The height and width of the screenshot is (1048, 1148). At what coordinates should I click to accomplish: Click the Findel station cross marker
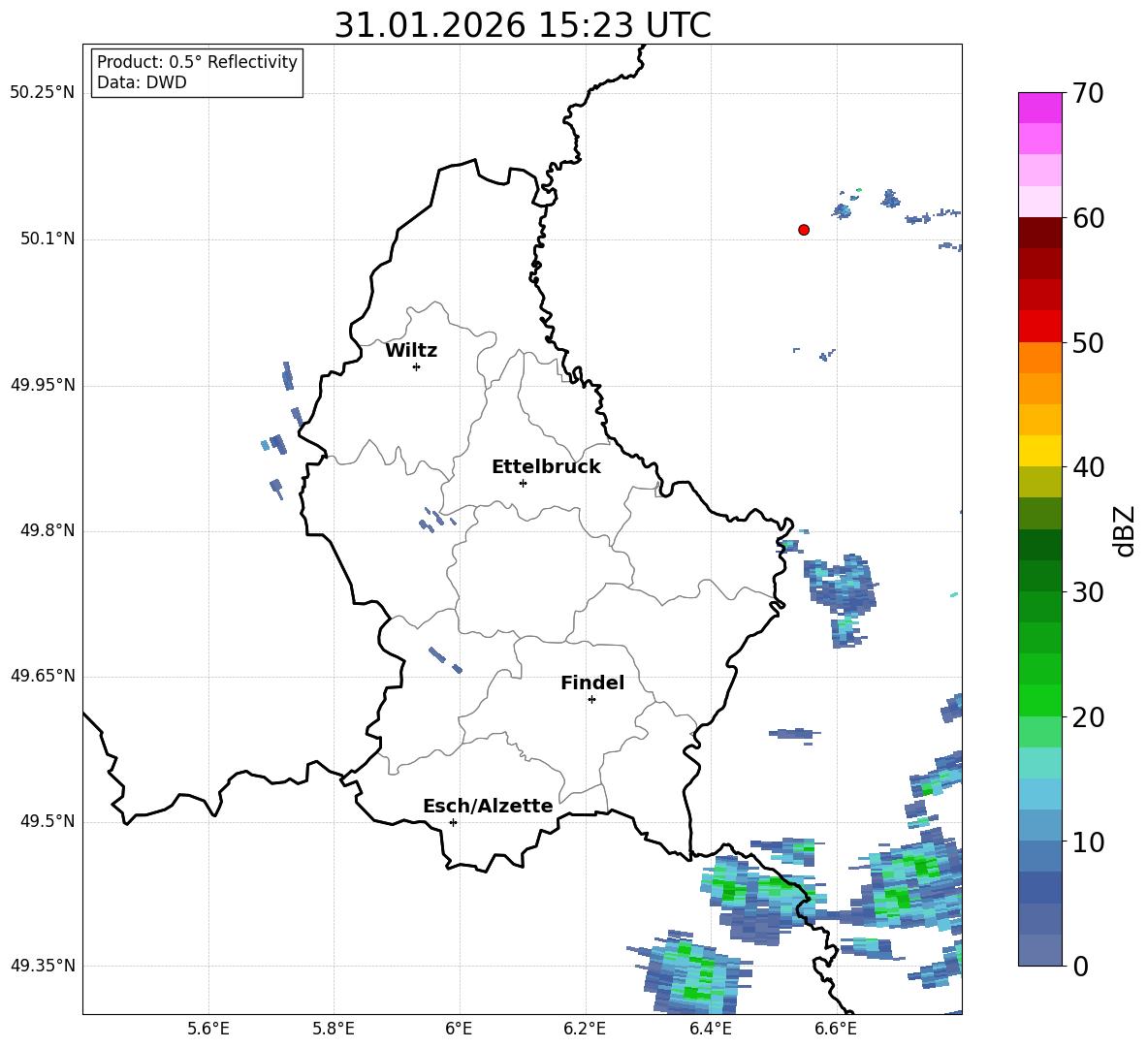[x=591, y=700]
